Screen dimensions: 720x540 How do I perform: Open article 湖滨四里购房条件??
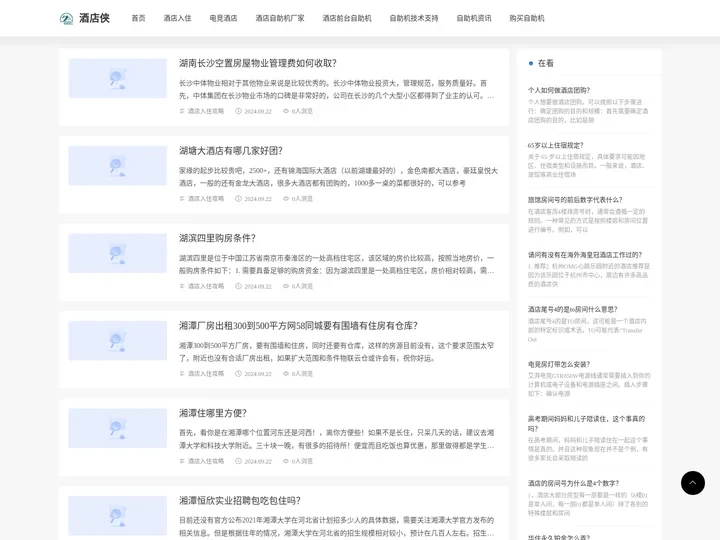point(217,238)
